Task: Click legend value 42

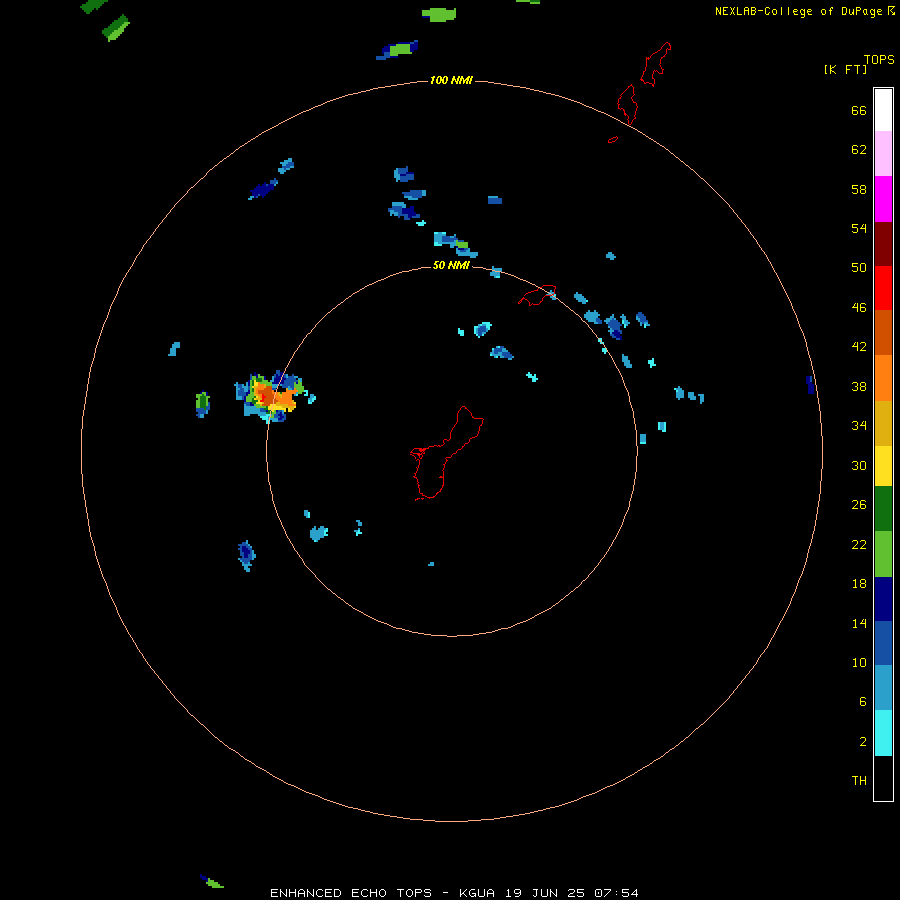Action: point(859,347)
